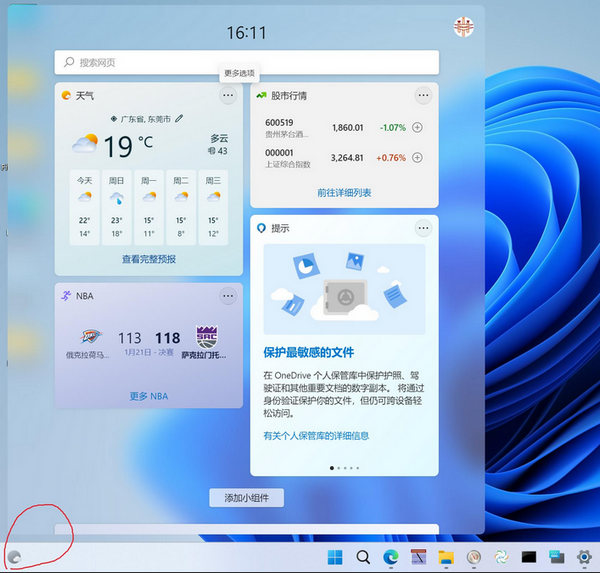Screen dimensions: 600x573
Task: Add index 000001 to the watchlist
Action: click(417, 158)
